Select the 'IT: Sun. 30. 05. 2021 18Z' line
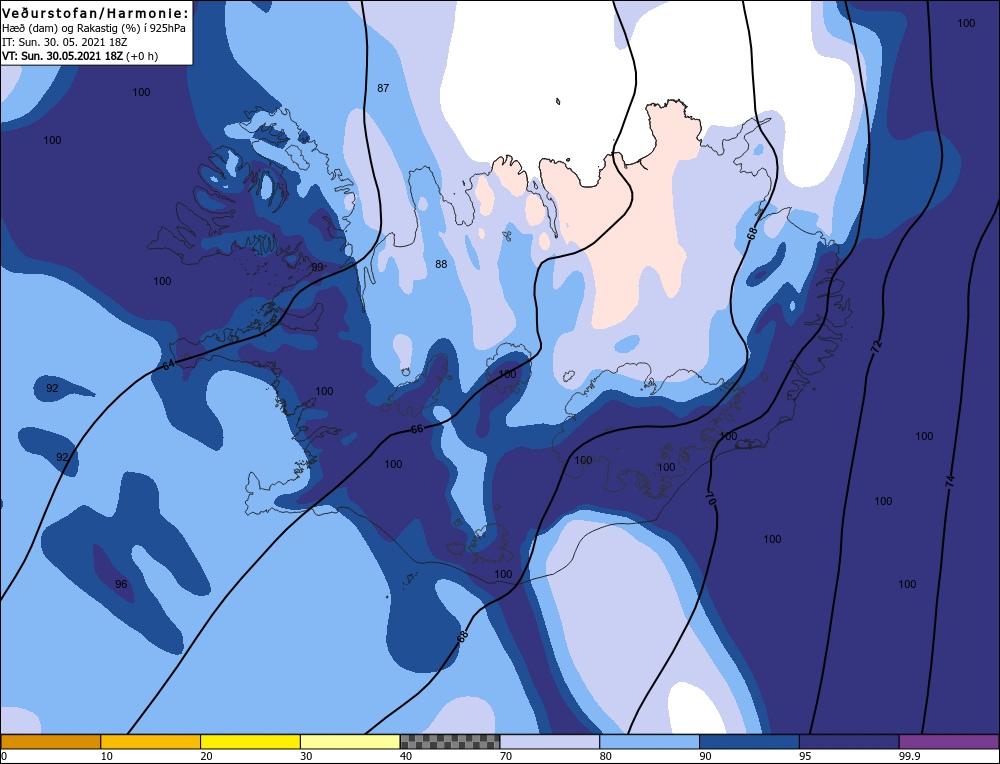Image resolution: width=1000 pixels, height=764 pixels. point(64,42)
